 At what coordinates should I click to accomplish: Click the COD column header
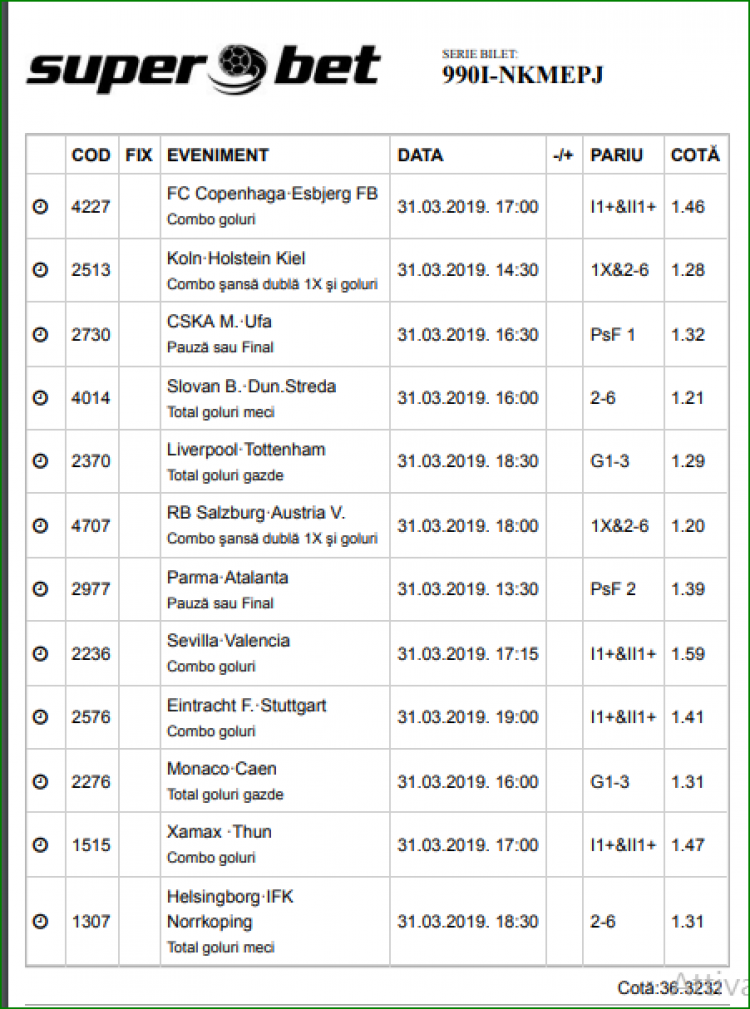coord(91,155)
